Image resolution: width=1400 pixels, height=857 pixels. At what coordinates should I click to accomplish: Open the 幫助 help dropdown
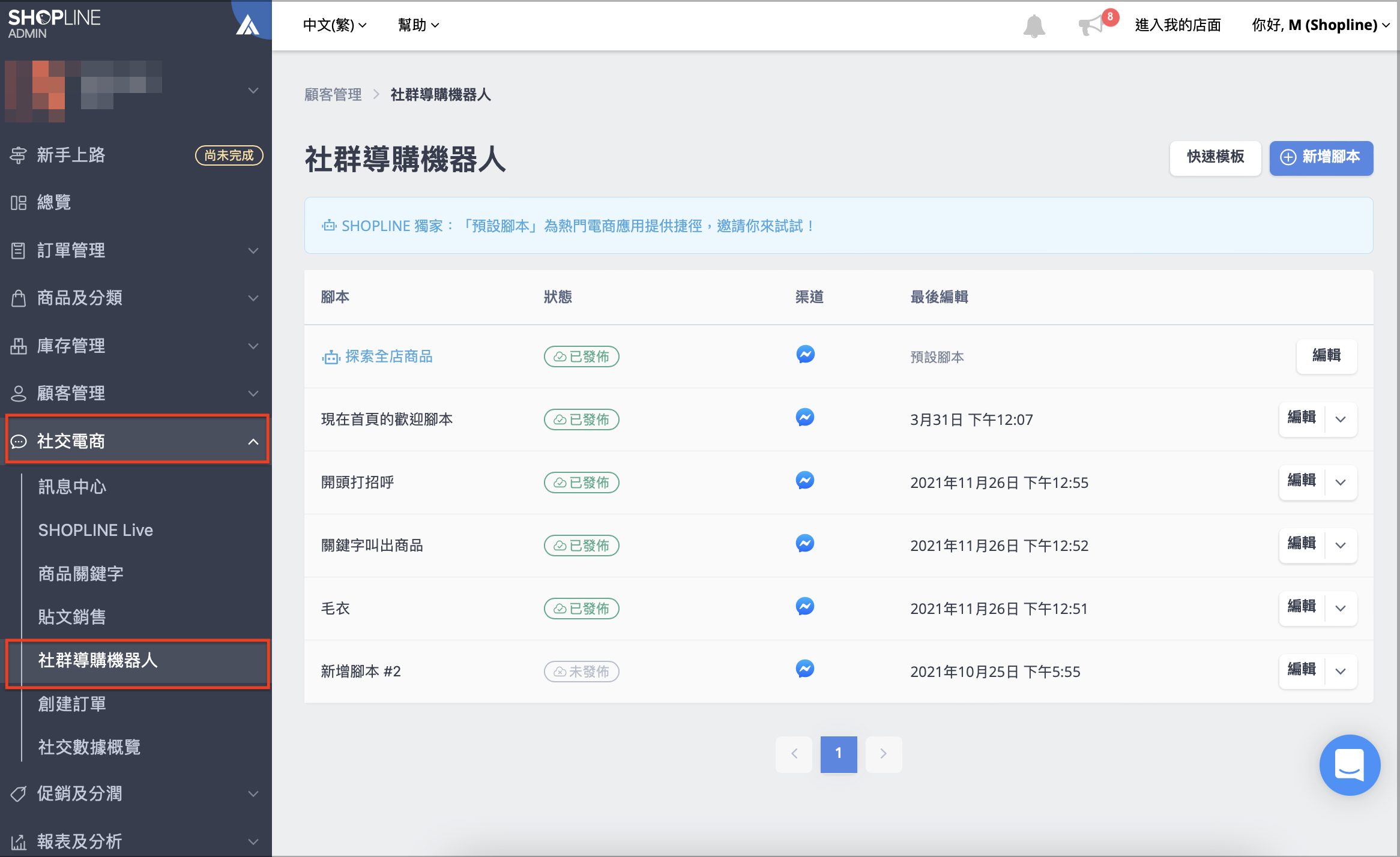pos(418,25)
